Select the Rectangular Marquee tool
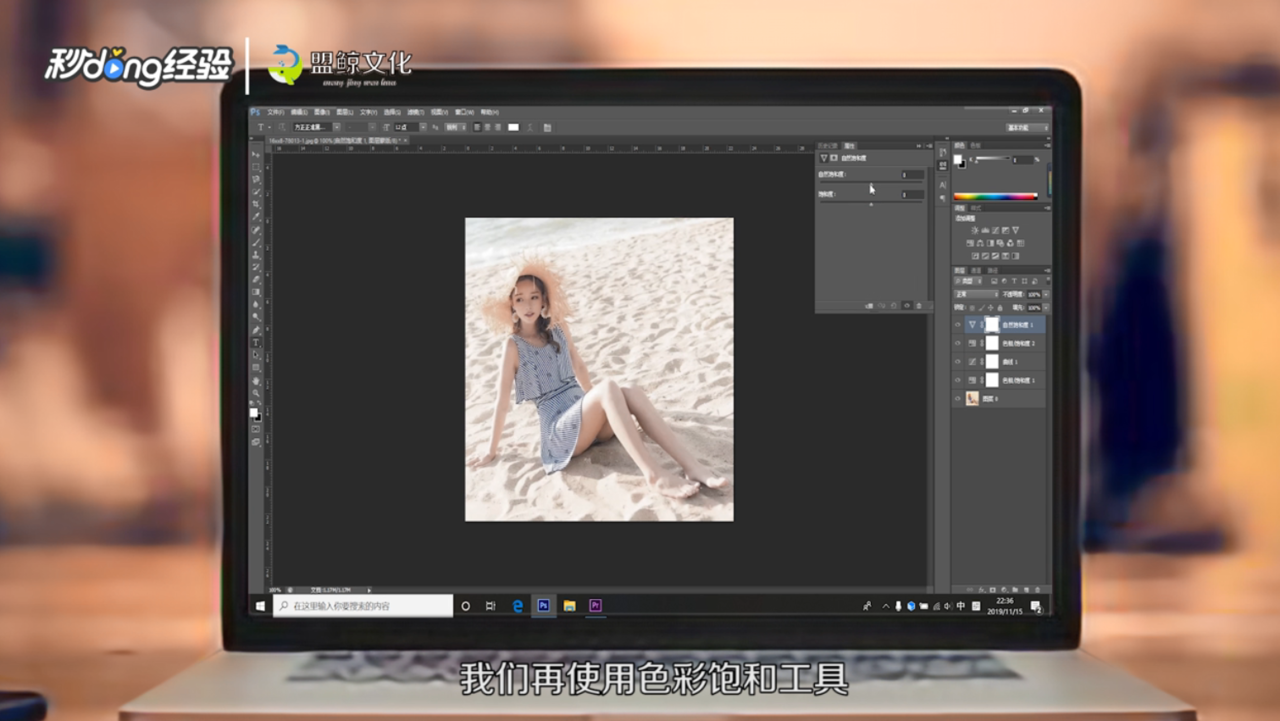This screenshot has height=721, width=1280. 256,167
